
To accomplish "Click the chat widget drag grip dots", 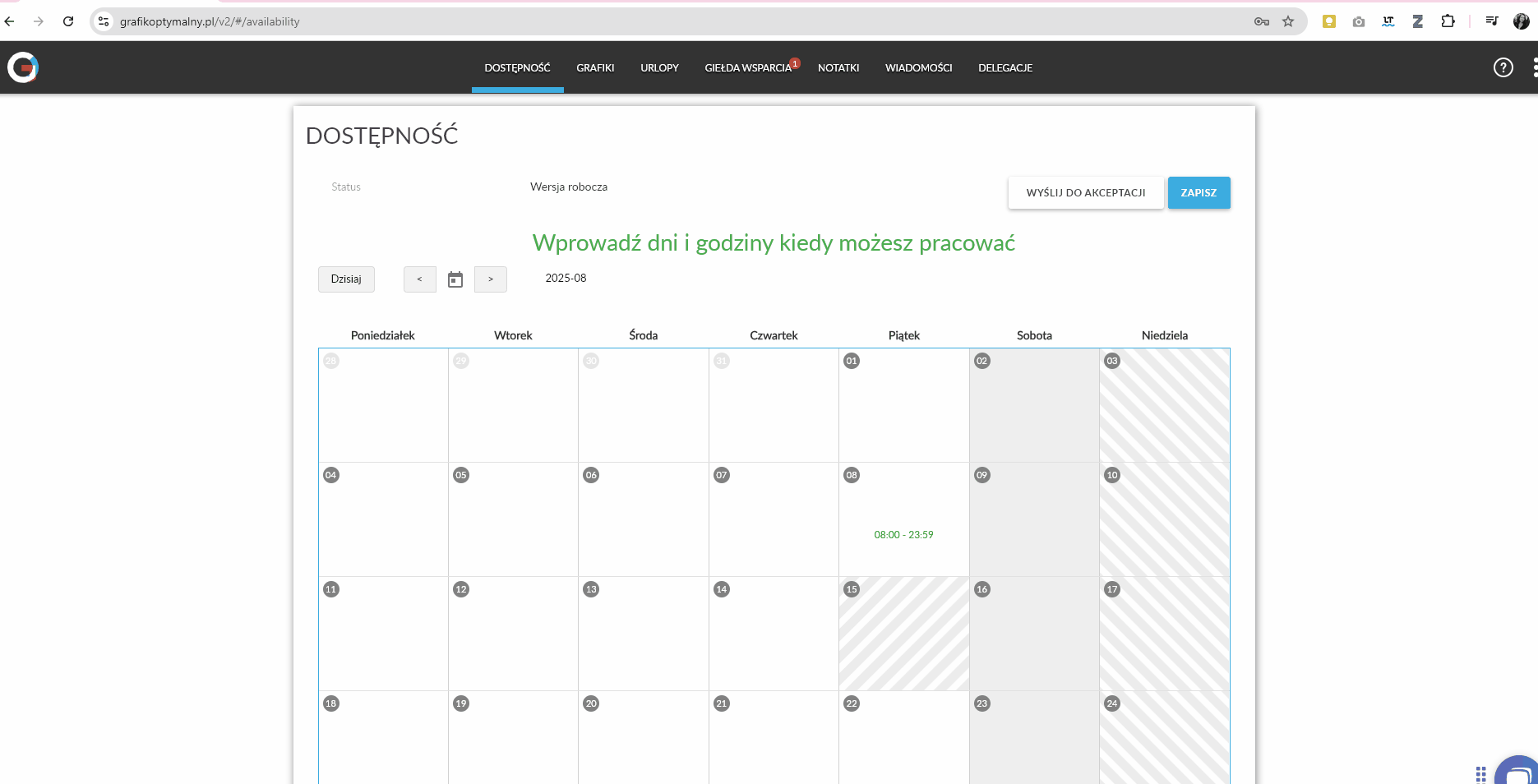I will tap(1481, 774).
